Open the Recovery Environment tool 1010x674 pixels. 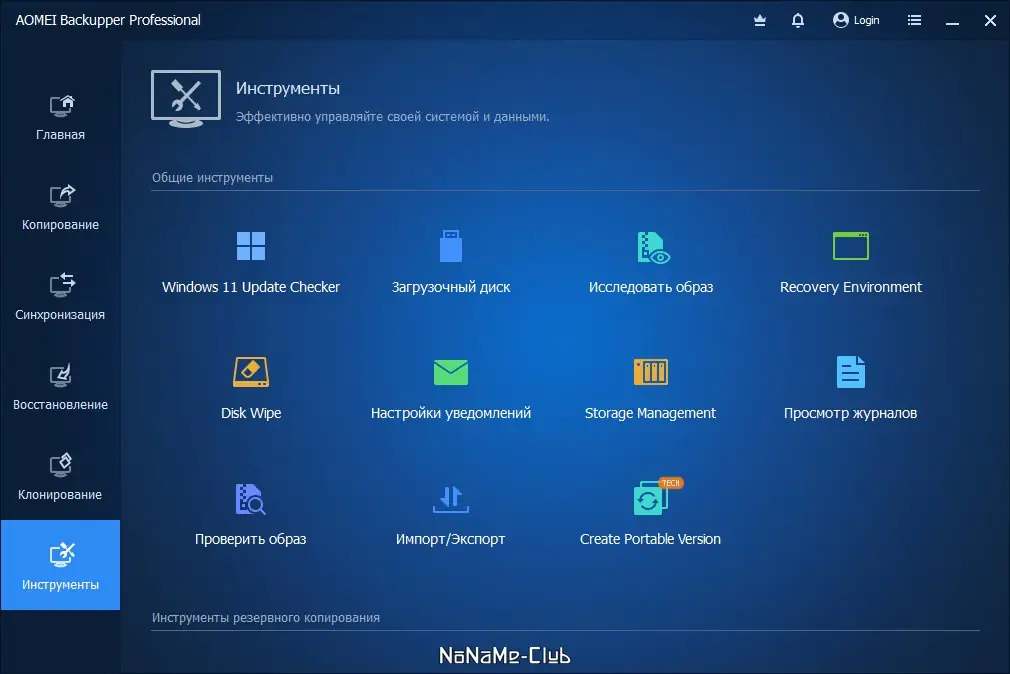coord(850,263)
